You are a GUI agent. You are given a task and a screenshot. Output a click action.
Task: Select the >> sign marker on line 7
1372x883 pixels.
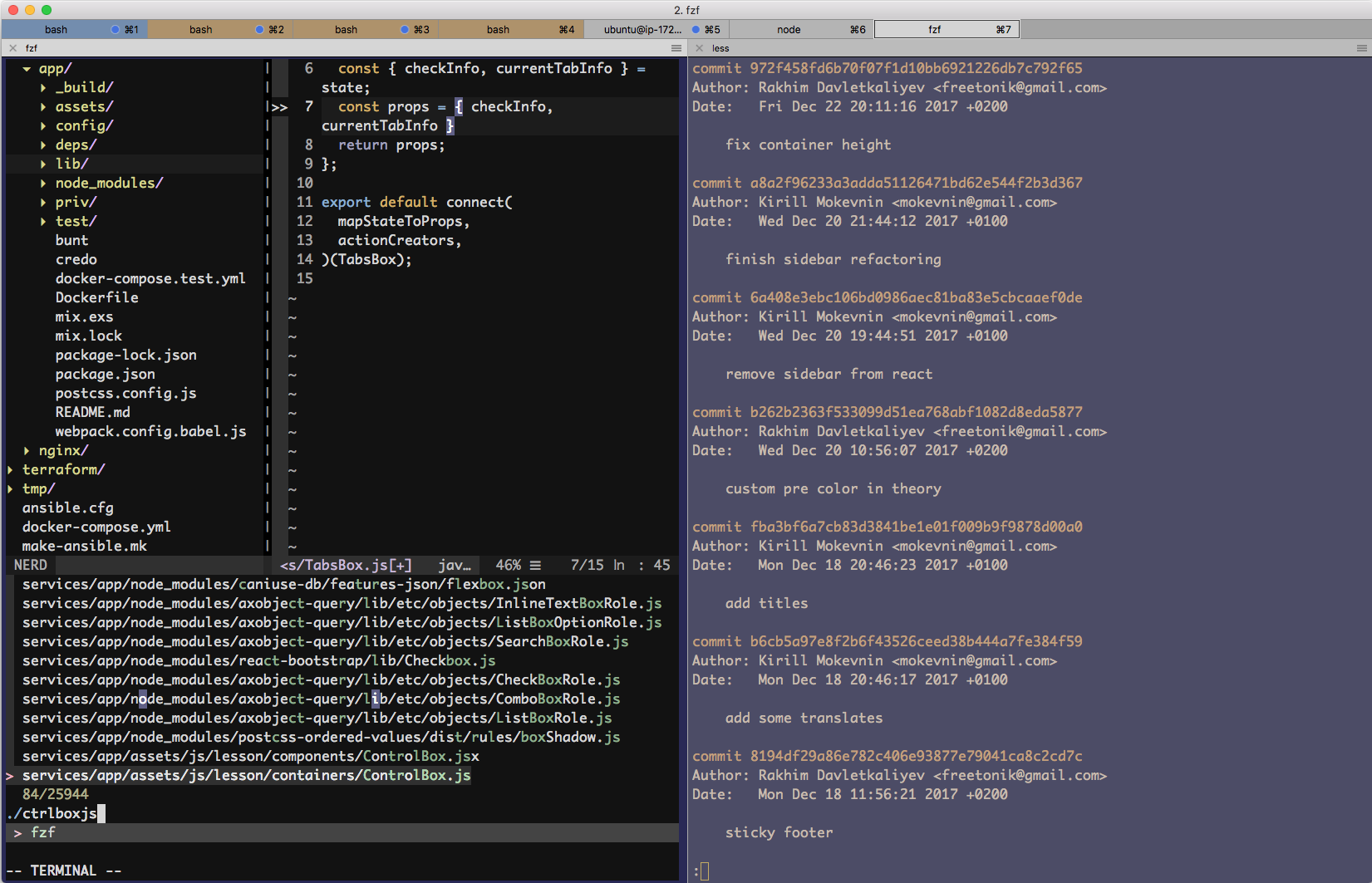[279, 107]
